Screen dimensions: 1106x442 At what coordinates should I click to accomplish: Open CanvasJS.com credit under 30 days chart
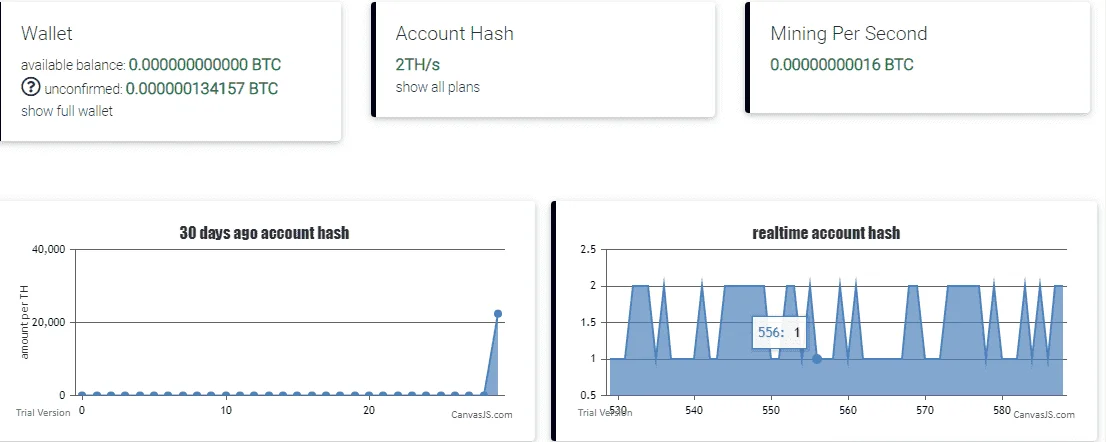click(x=482, y=415)
